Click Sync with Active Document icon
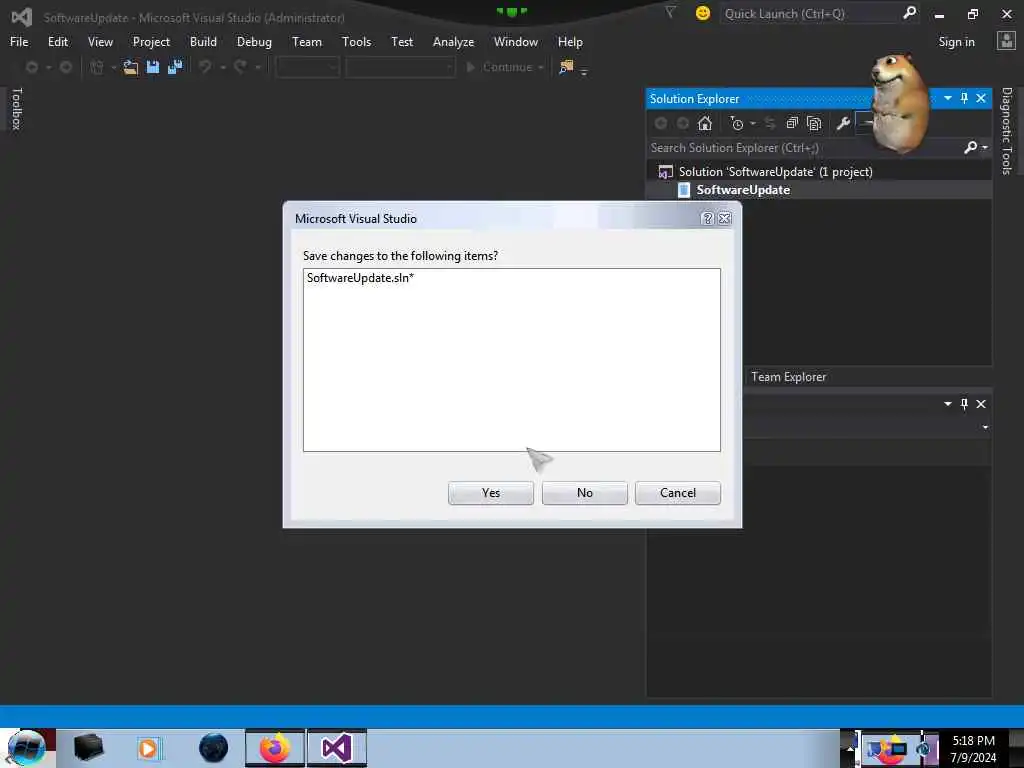This screenshot has height=768, width=1024. [770, 123]
